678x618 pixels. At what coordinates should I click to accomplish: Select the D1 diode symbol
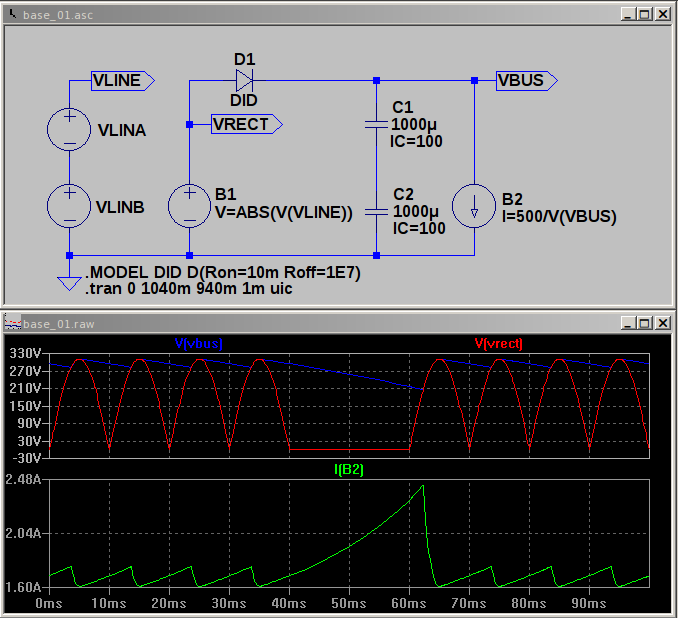click(244, 80)
